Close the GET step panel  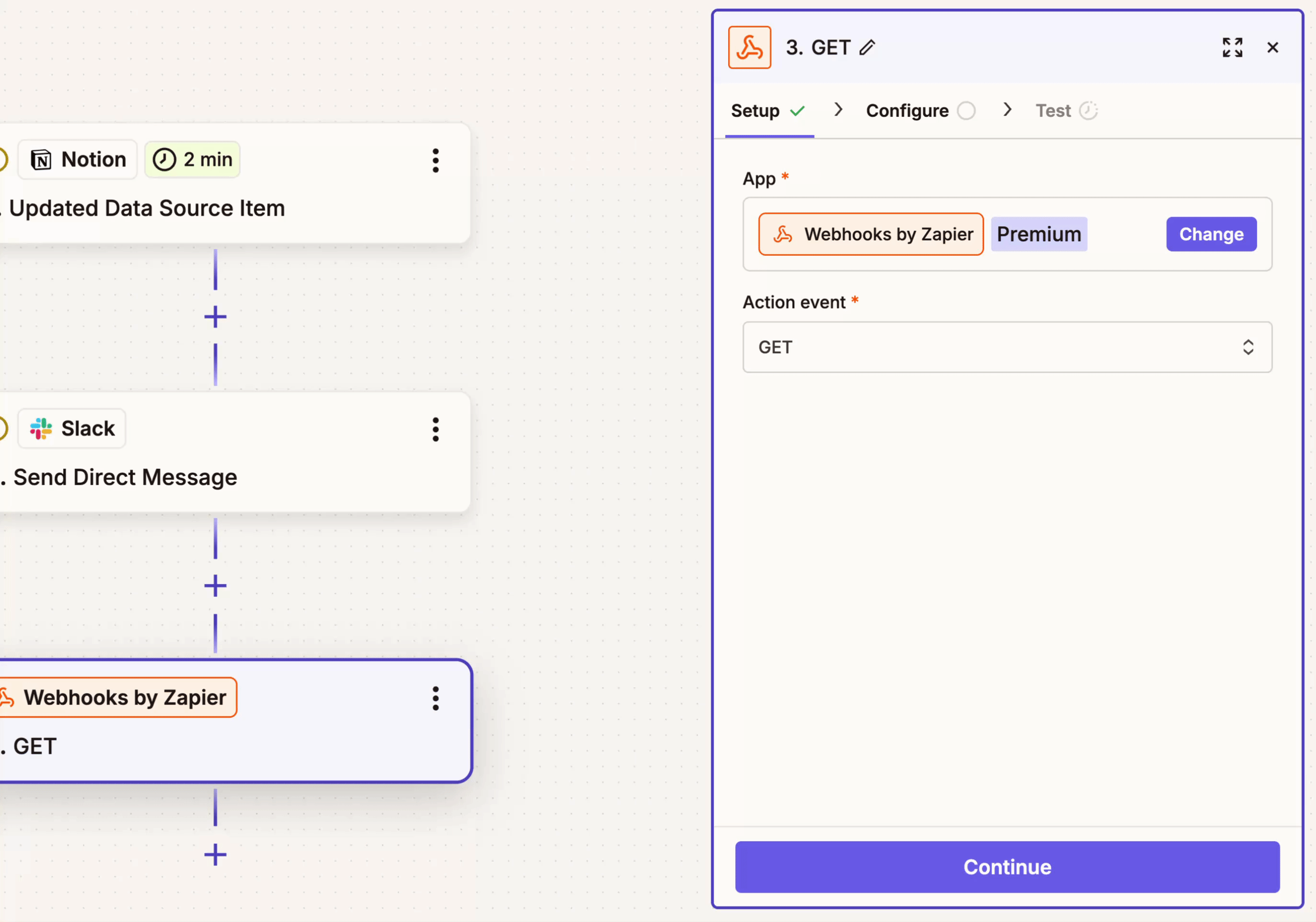point(1272,47)
